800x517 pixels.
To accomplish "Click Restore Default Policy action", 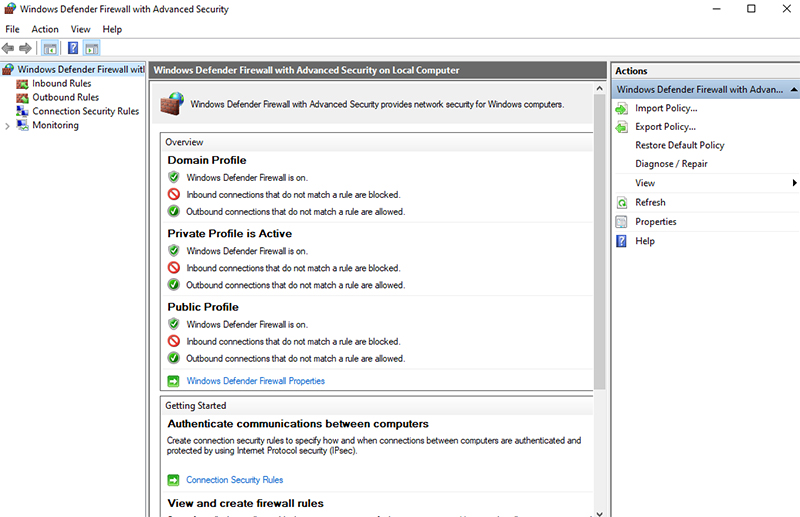I will pyautogui.click(x=680, y=145).
